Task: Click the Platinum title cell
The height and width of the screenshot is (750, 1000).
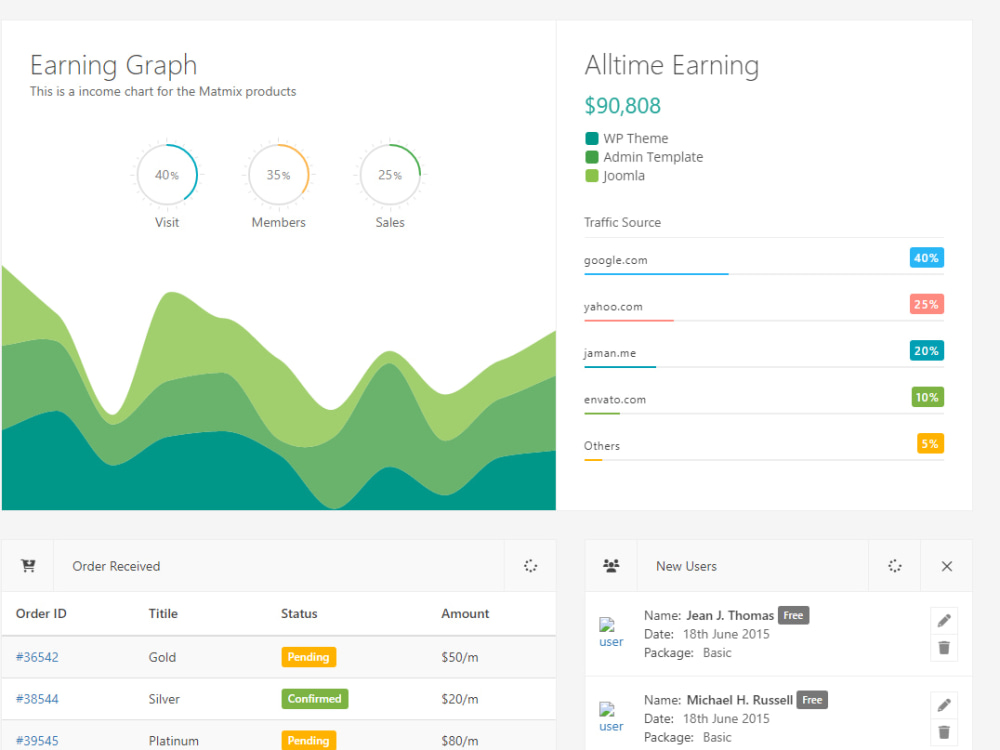Action: point(173,741)
